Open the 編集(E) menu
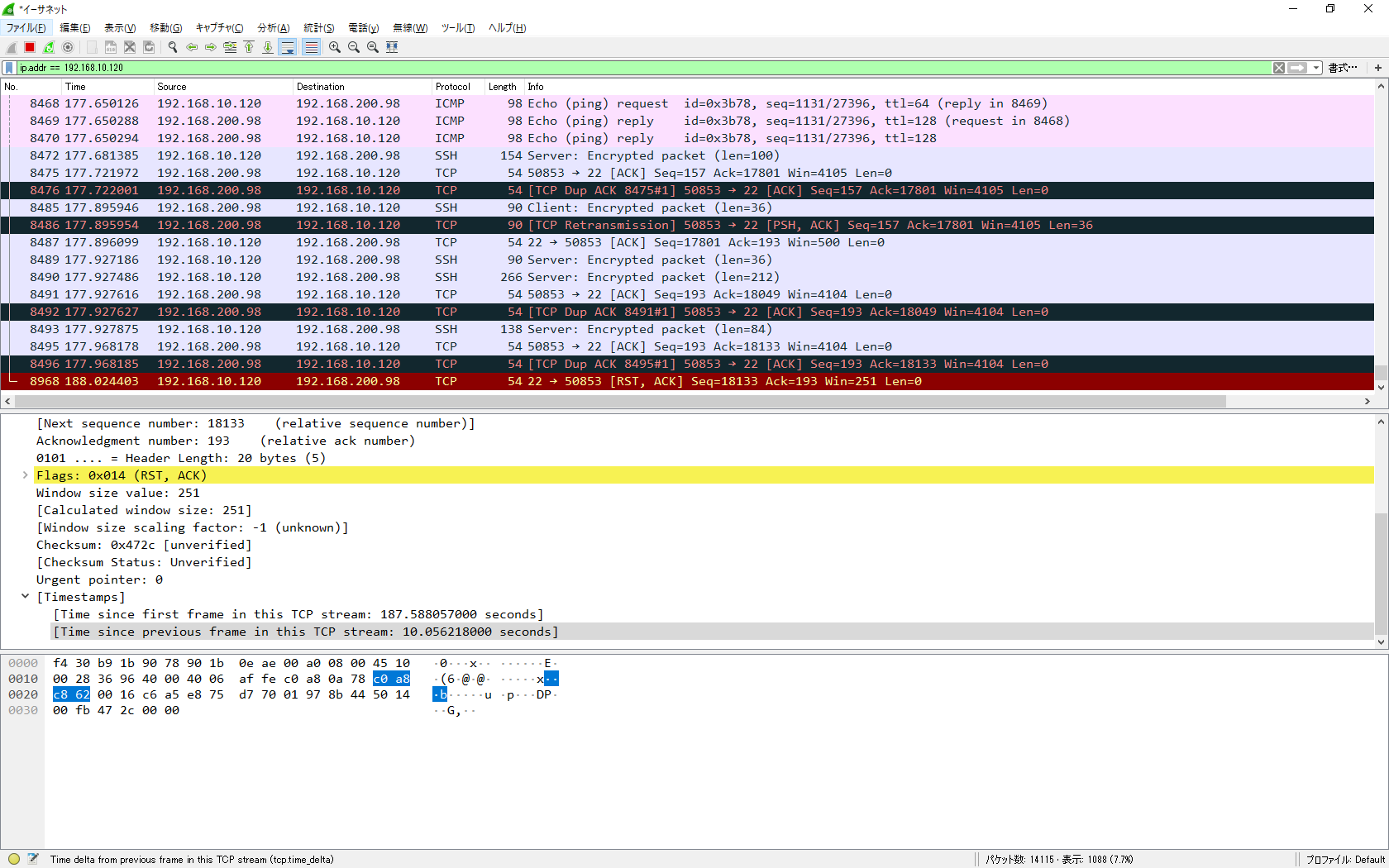The image size is (1389, 868). coord(75,28)
